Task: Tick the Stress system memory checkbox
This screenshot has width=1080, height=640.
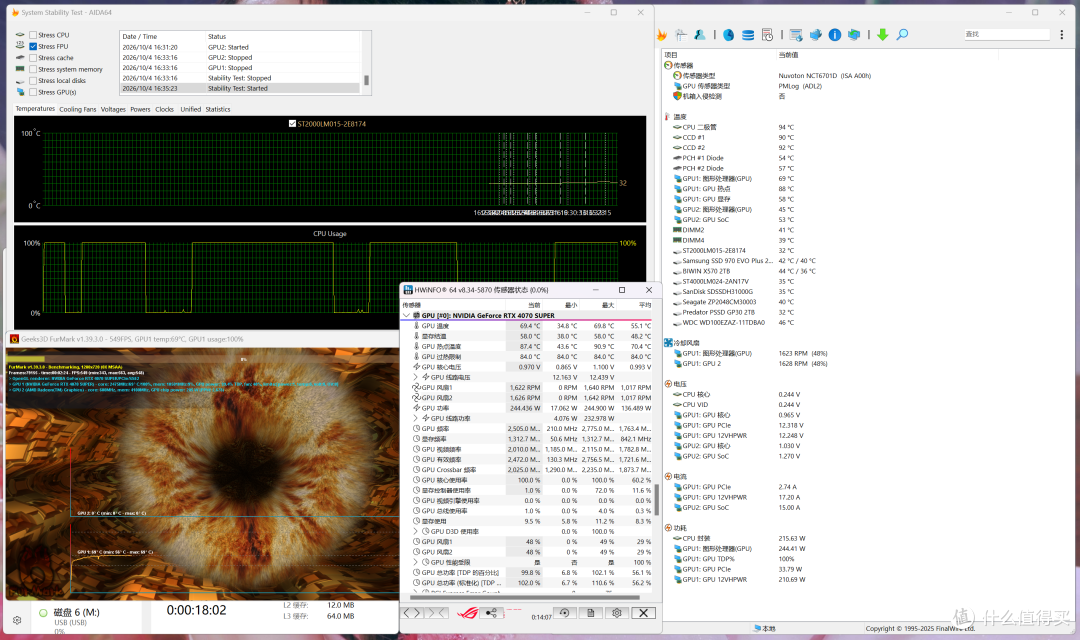Action: tap(33, 69)
